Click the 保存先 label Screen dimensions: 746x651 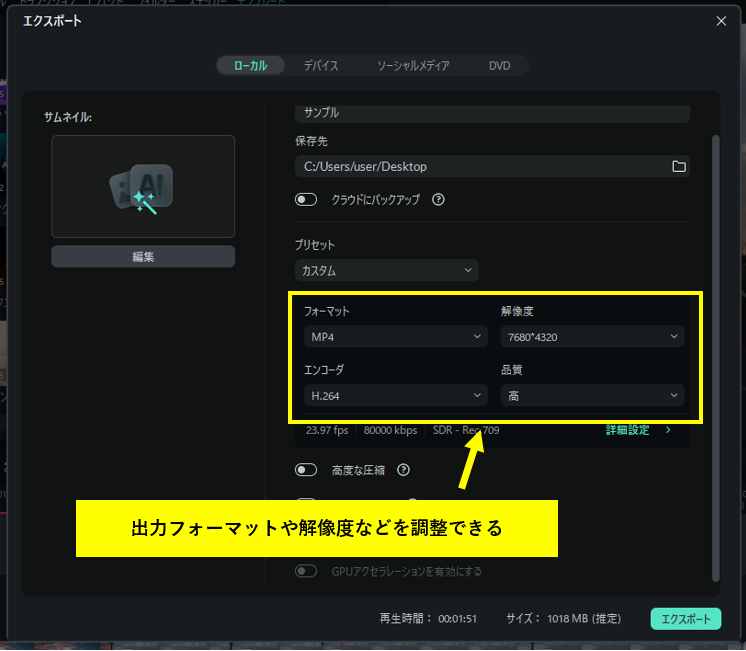coord(311,141)
